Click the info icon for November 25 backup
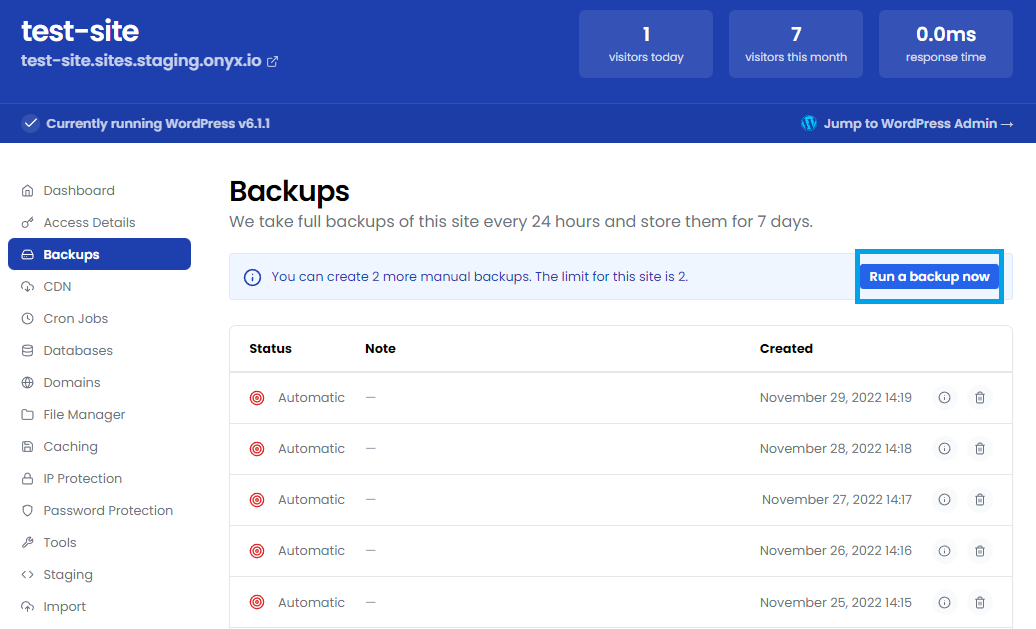The height and width of the screenshot is (629, 1036). (945, 603)
